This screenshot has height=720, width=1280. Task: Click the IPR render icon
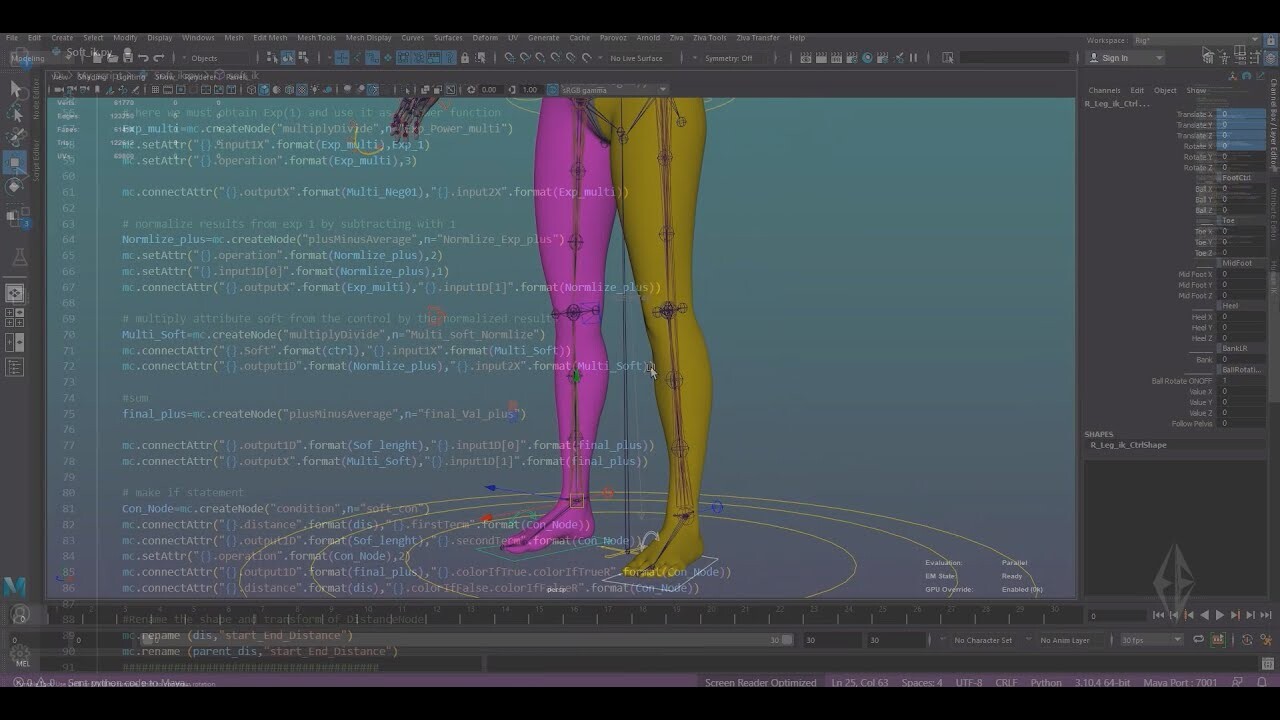(x=837, y=57)
